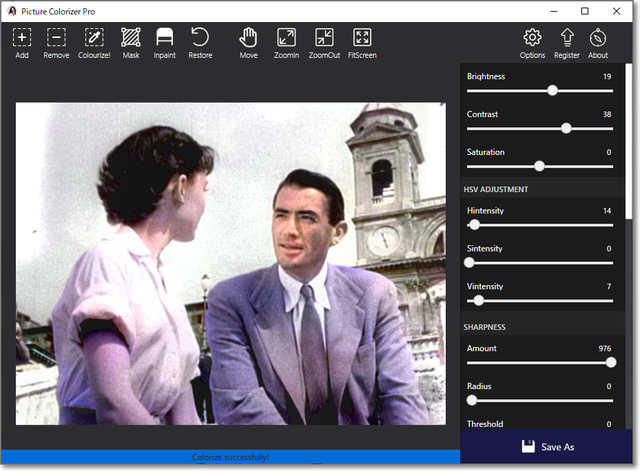Open the Register dialog
Image resolution: width=640 pixels, height=471 pixels.
(x=566, y=38)
